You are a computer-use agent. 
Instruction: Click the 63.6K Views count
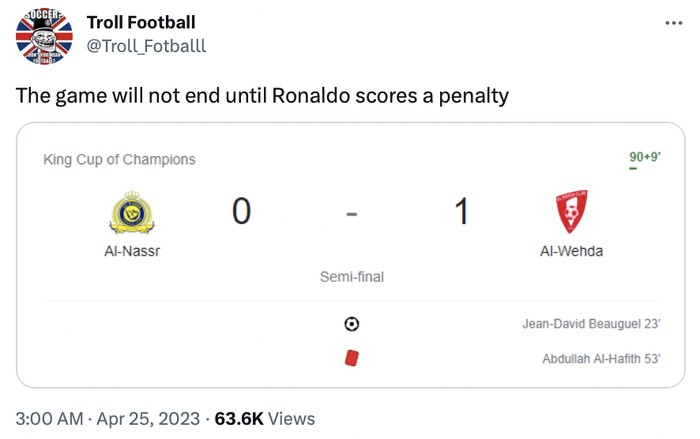tap(264, 418)
